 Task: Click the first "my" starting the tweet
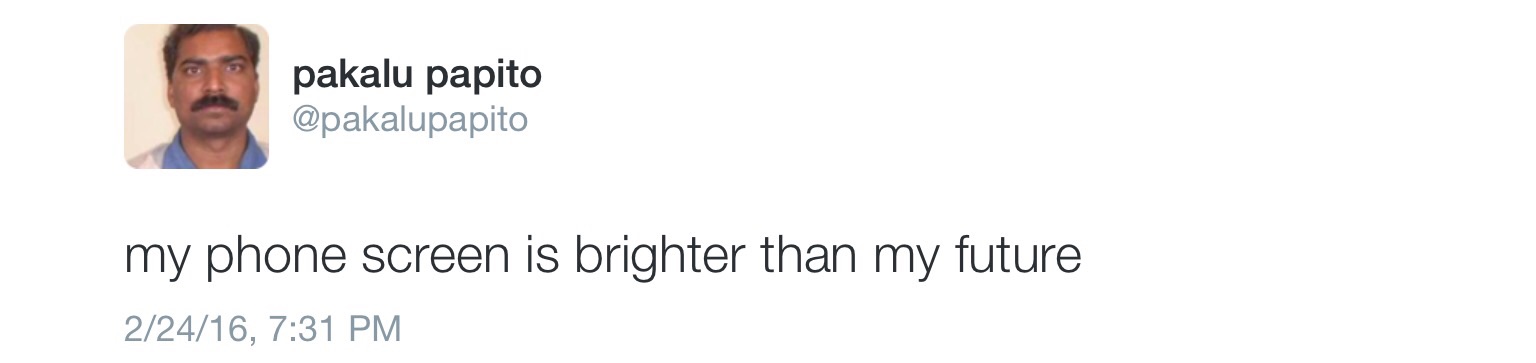pyautogui.click(x=157, y=262)
